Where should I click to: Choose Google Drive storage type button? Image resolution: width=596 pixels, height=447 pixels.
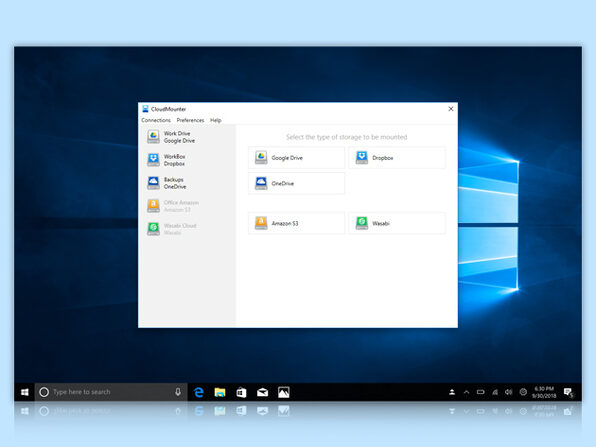(x=296, y=158)
